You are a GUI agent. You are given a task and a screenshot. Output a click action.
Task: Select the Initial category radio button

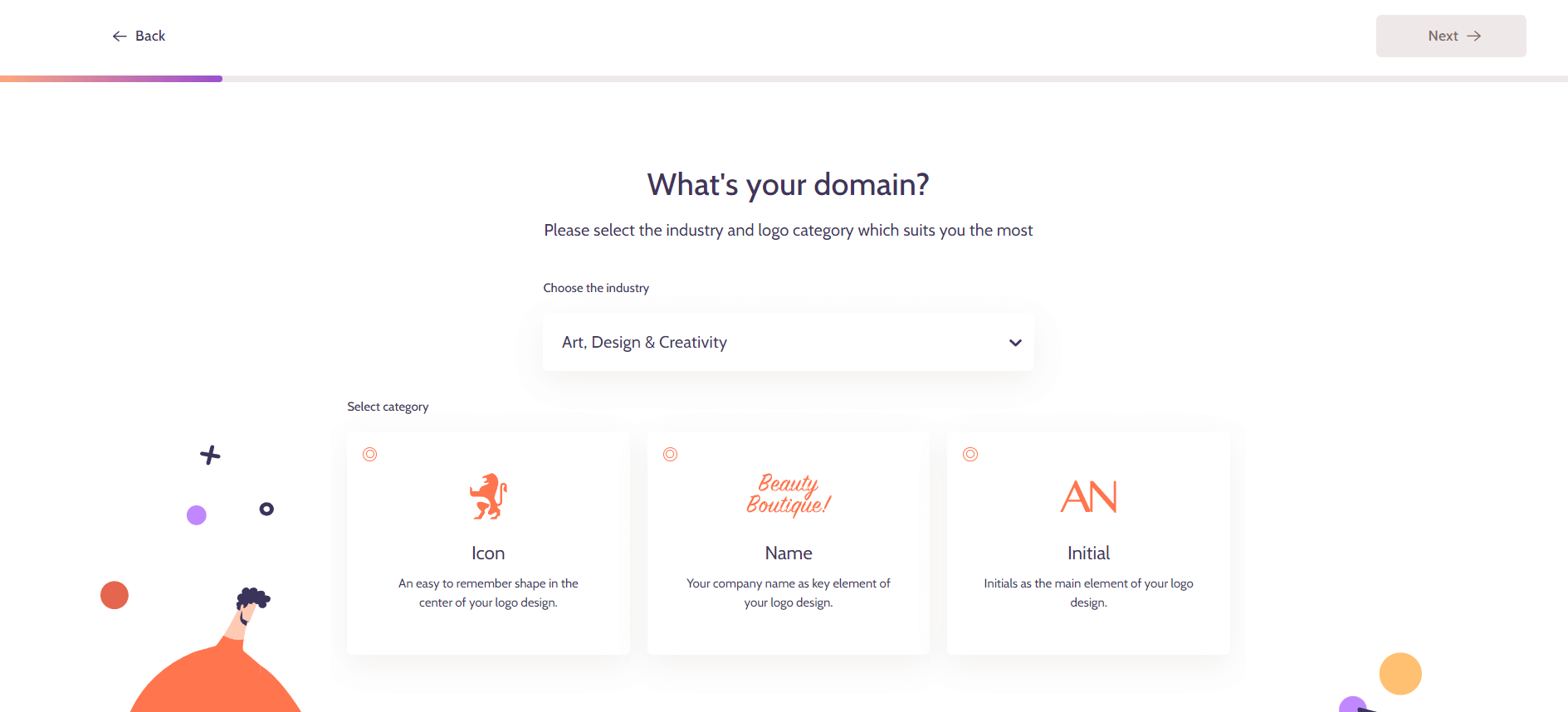[970, 454]
